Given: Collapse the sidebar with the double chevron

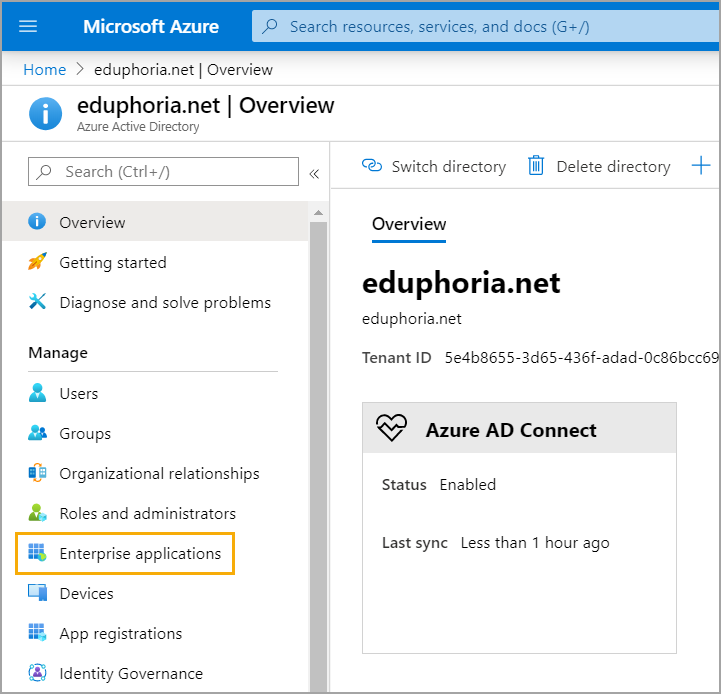Looking at the screenshot, I should point(314,174).
